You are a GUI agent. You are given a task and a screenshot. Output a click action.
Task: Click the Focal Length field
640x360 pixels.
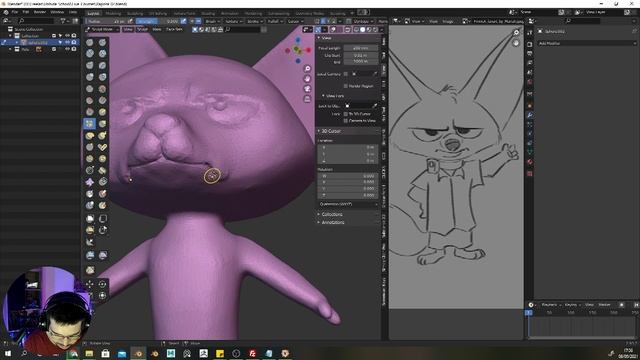click(x=361, y=48)
